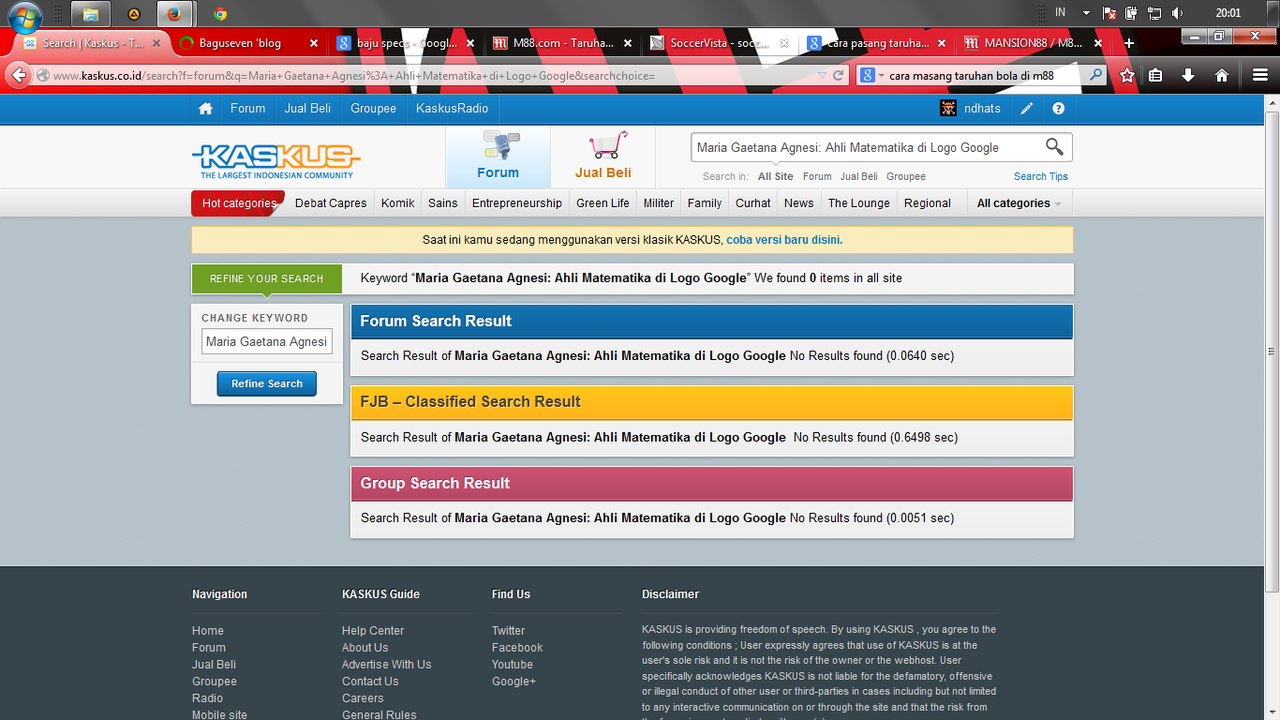Click the KASKUS logo

276,160
